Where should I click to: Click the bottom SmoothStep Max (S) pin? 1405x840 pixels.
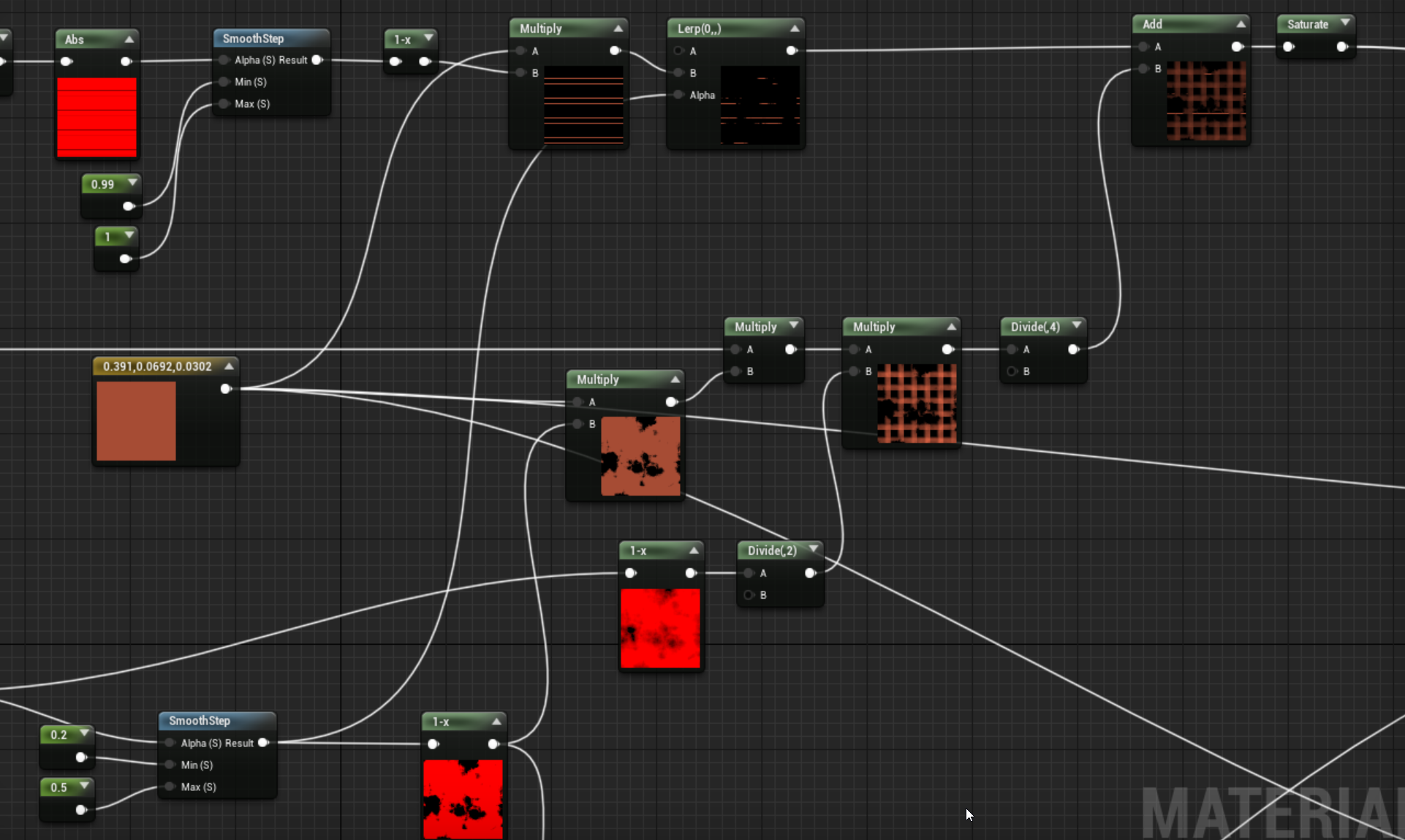coord(170,787)
